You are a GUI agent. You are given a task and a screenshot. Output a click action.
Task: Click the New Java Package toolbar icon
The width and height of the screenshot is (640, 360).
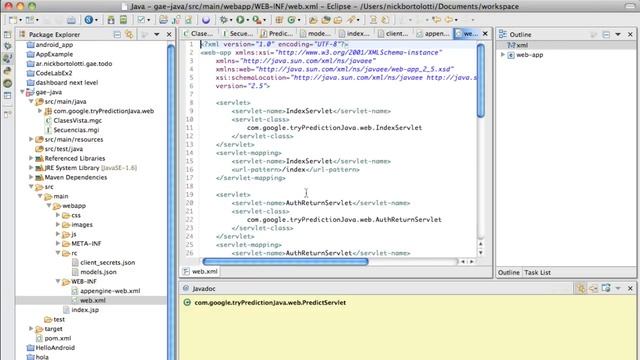pyautogui.click(x=279, y=20)
